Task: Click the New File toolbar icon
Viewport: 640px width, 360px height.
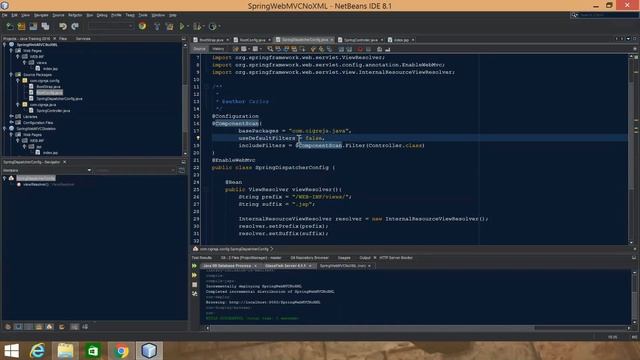Action: [x=10, y=27]
